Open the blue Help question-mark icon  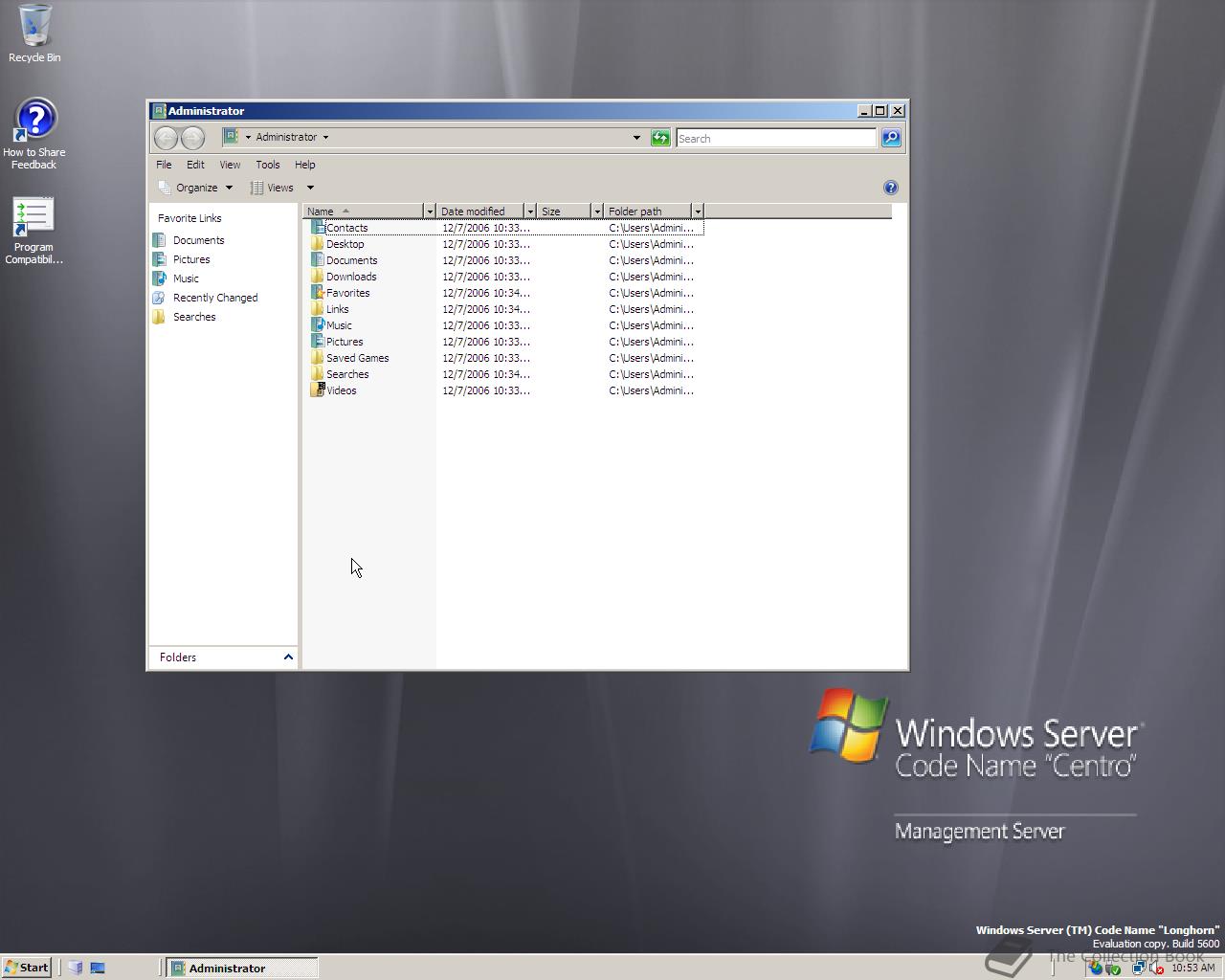(890, 188)
